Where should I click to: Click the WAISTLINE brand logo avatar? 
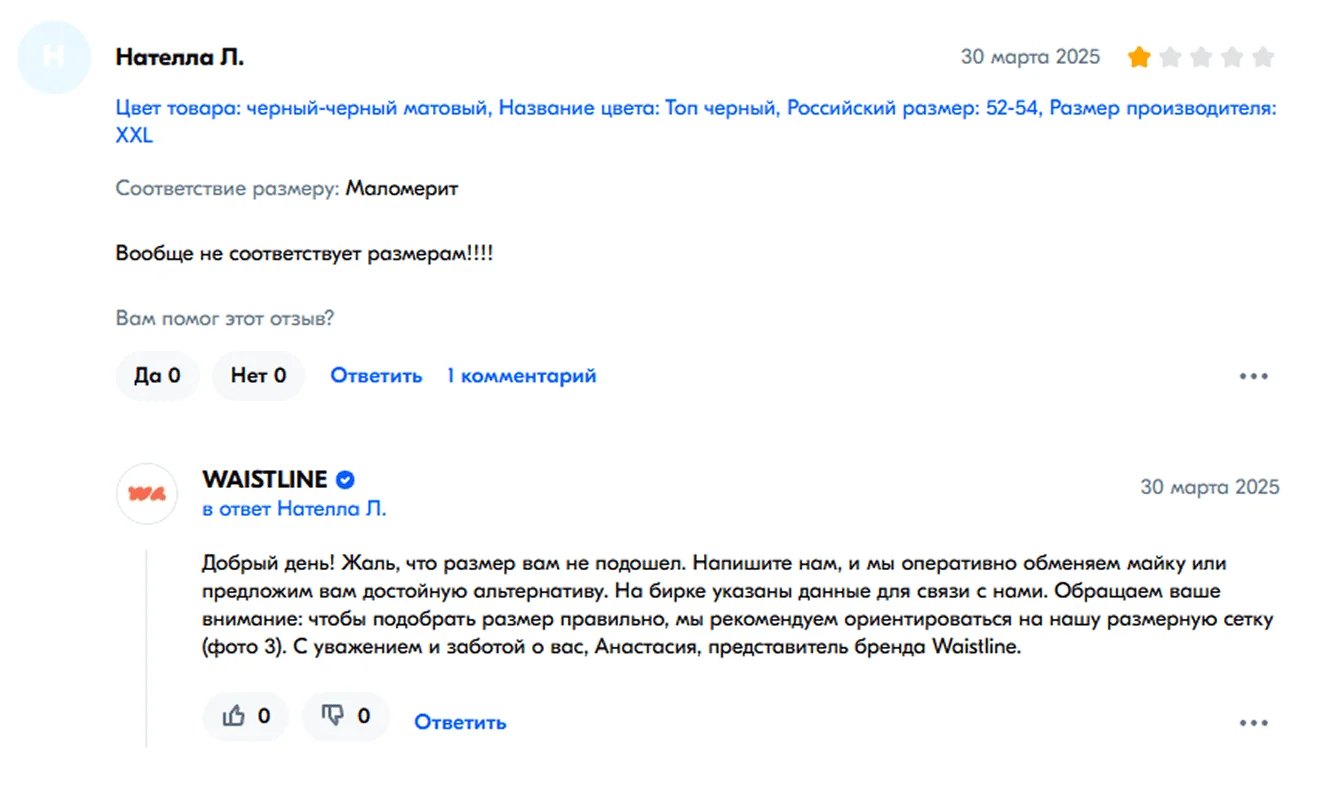point(147,494)
